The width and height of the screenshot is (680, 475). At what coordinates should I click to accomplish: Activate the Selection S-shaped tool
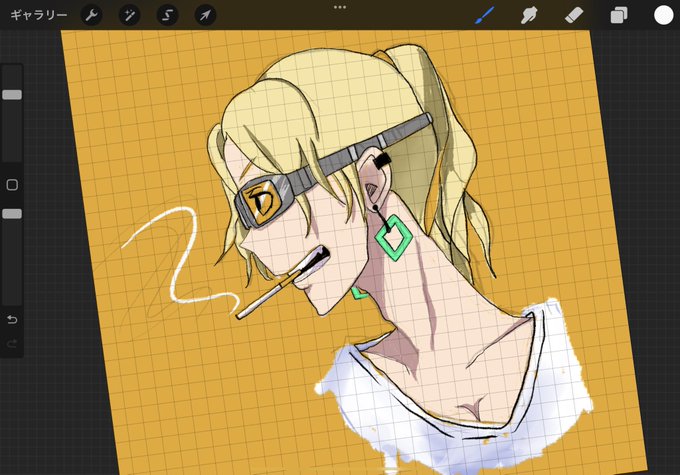pyautogui.click(x=167, y=15)
